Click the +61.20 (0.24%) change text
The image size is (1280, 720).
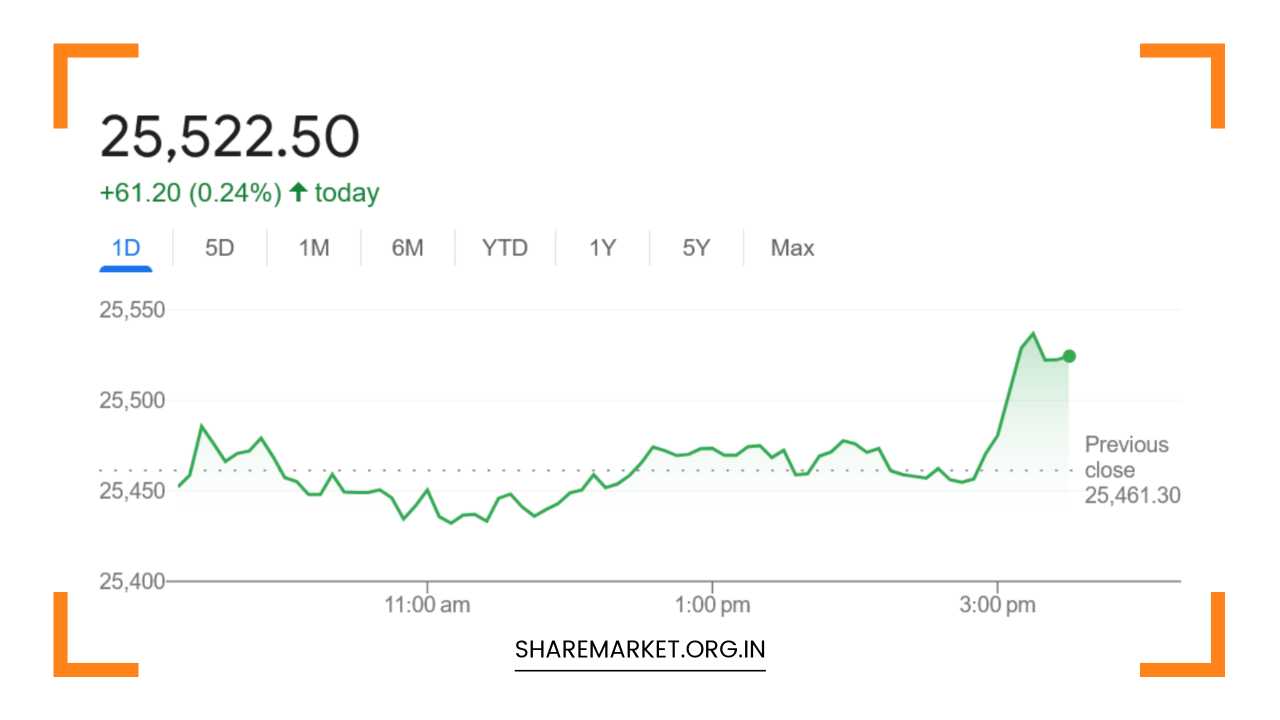tap(192, 192)
